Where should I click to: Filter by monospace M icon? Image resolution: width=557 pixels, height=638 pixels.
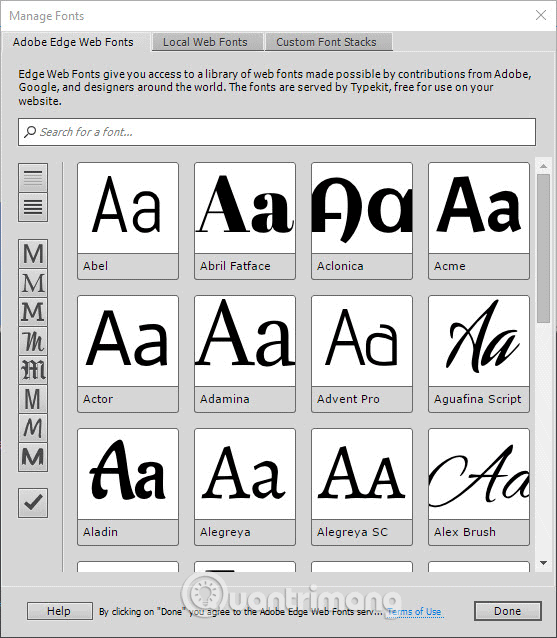tap(33, 400)
